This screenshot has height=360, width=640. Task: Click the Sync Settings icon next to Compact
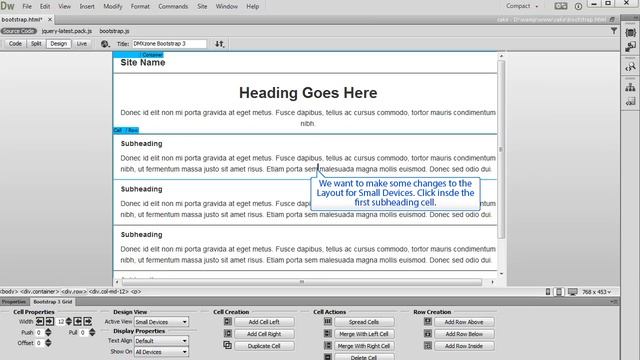pyautogui.click(x=561, y=6)
